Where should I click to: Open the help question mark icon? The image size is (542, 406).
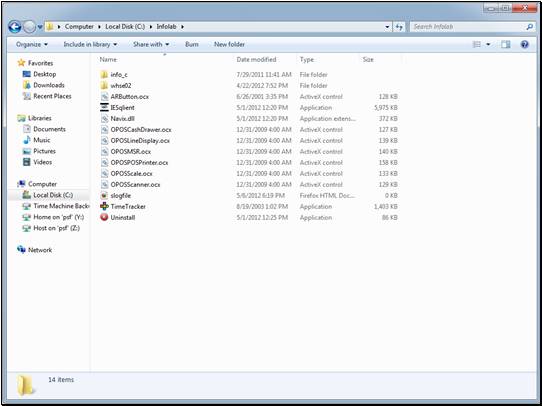click(x=524, y=44)
